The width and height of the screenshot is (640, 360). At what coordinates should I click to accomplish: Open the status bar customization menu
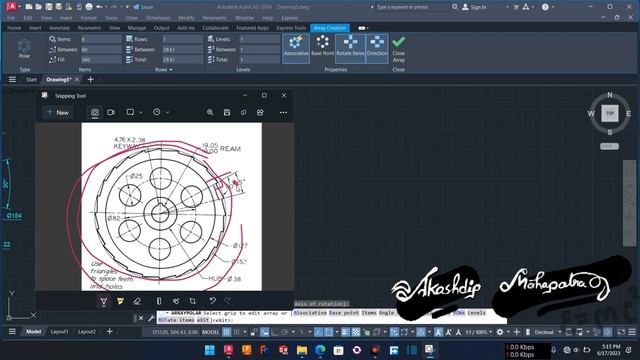click(632, 332)
